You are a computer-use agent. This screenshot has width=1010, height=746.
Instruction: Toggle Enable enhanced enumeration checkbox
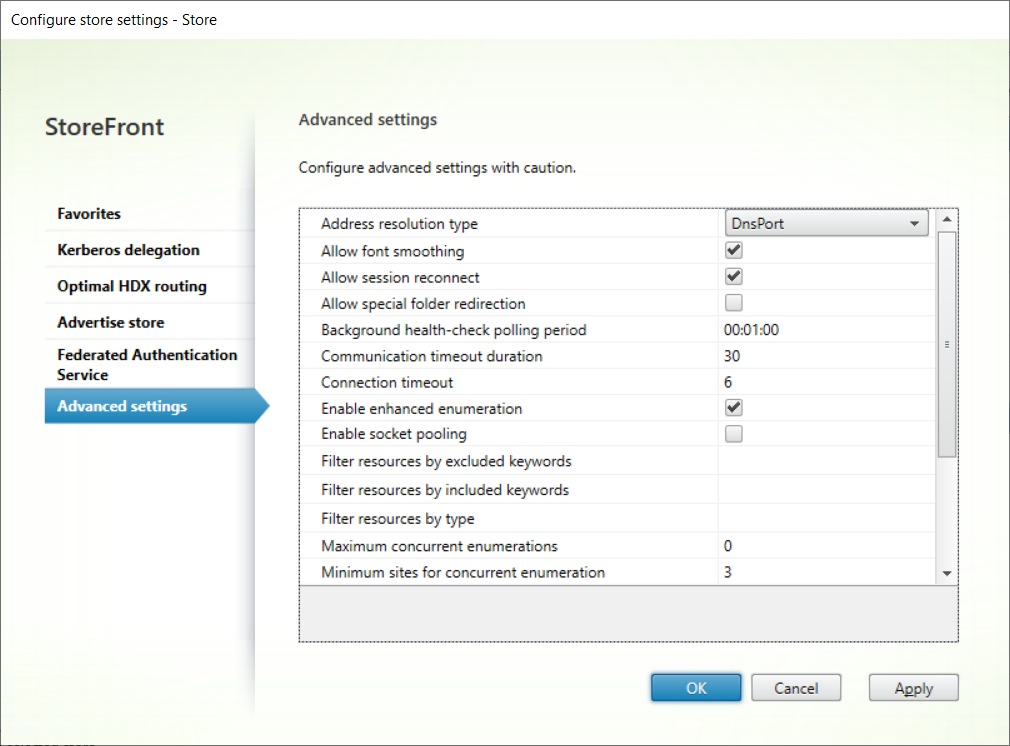coord(734,408)
